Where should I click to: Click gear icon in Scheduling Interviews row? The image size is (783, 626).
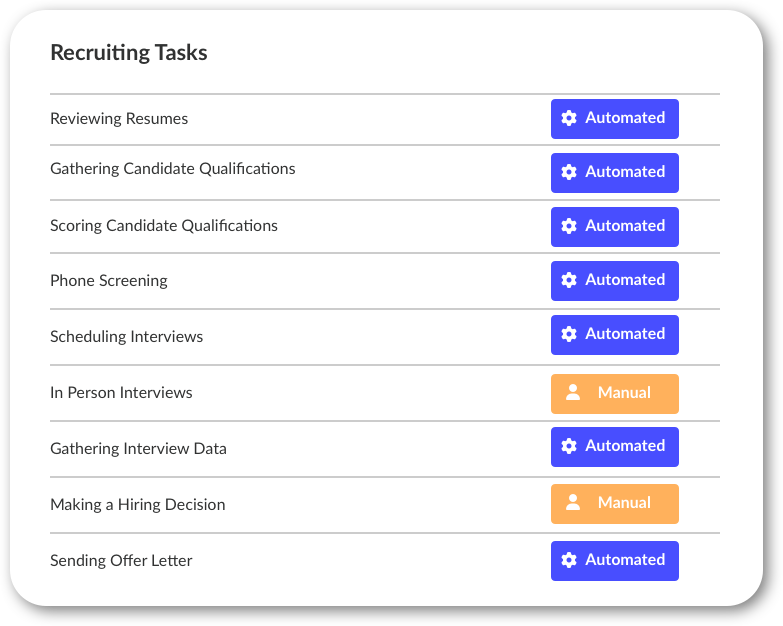click(569, 333)
